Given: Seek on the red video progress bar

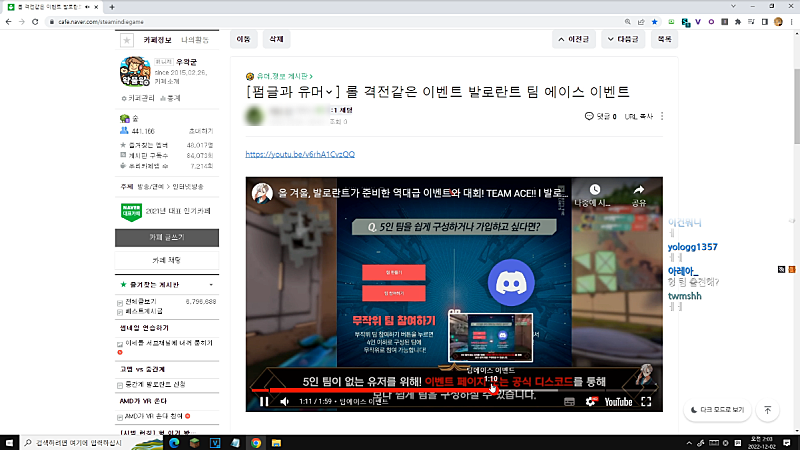Looking at the screenshot, I should pos(400,388).
